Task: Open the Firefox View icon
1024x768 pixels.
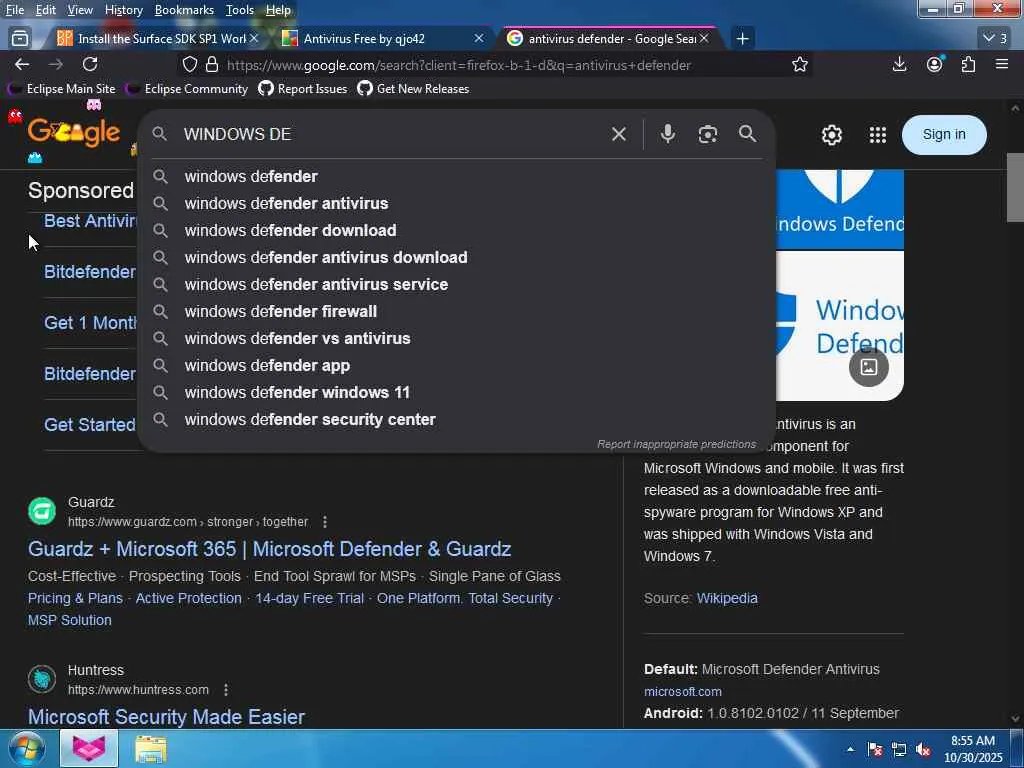Action: (20, 39)
